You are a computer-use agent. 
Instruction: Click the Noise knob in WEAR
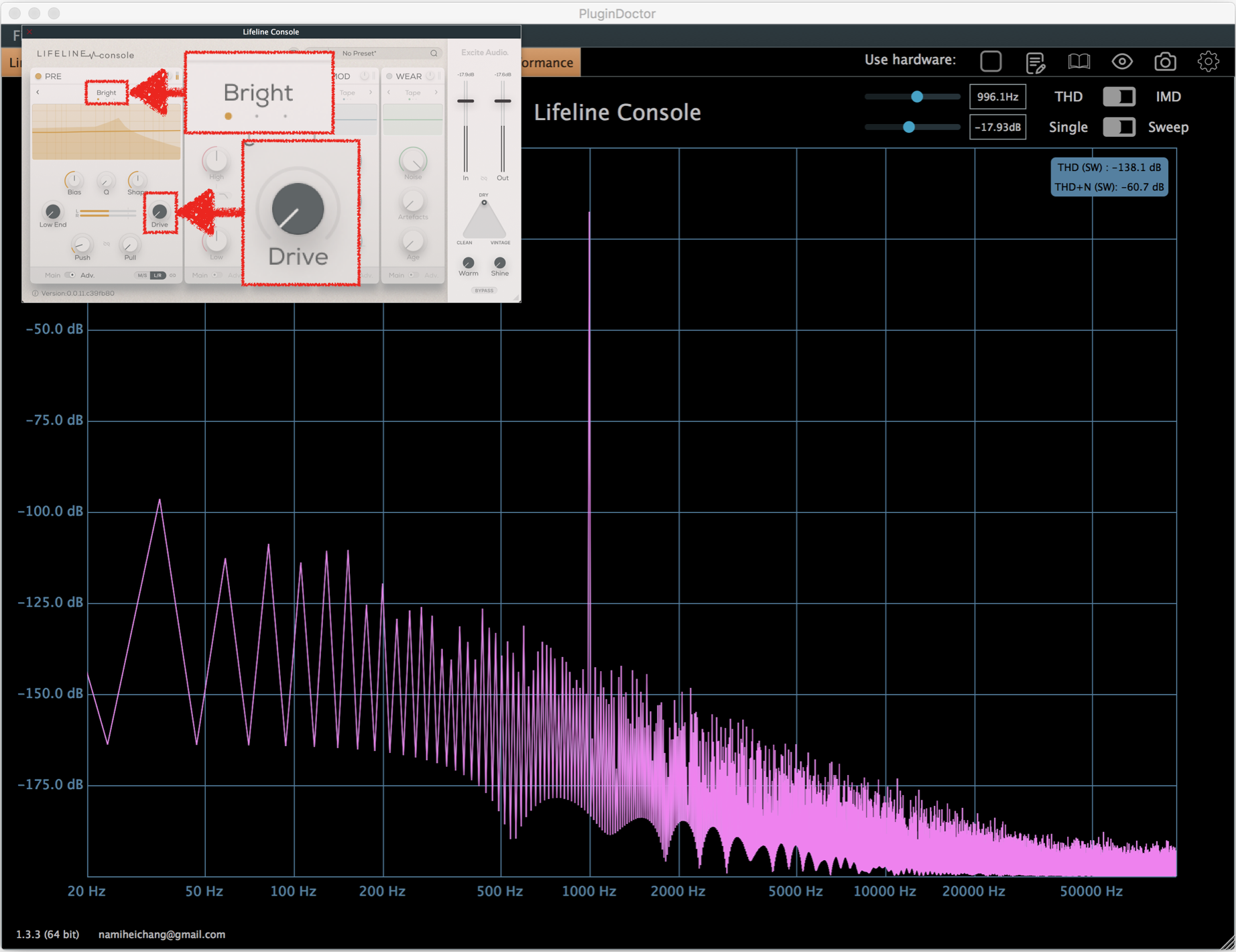tap(413, 161)
